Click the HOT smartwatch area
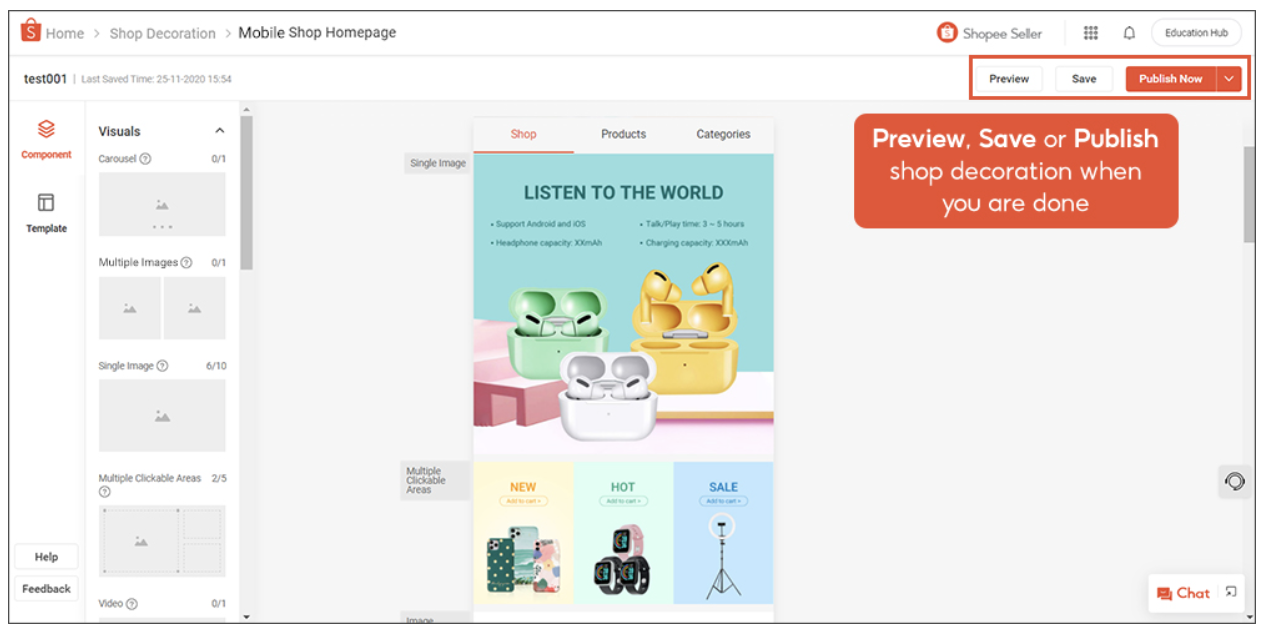Image resolution: width=1264 pixels, height=630 pixels. pos(623,532)
